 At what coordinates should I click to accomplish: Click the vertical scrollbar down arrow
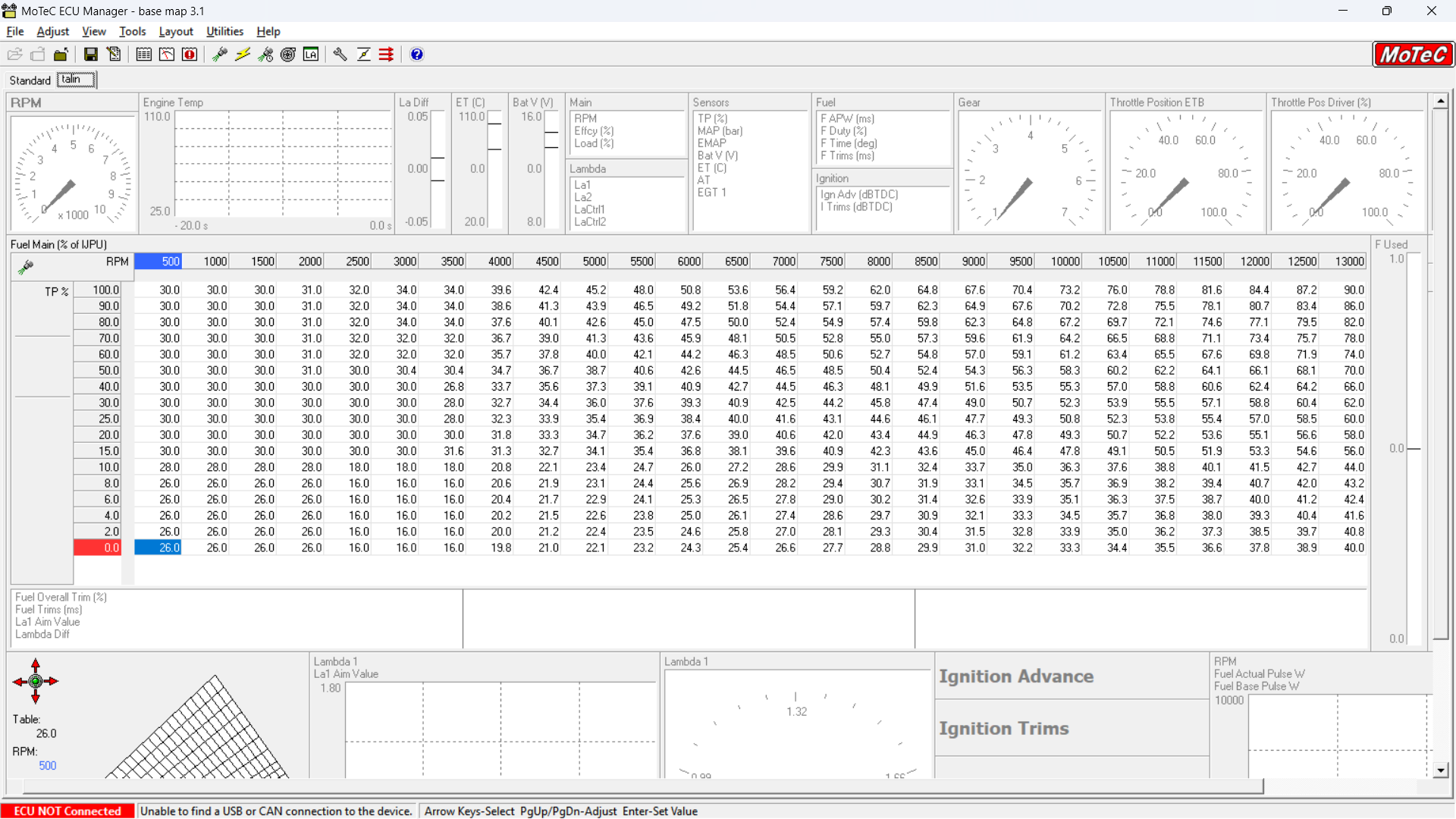(1441, 770)
